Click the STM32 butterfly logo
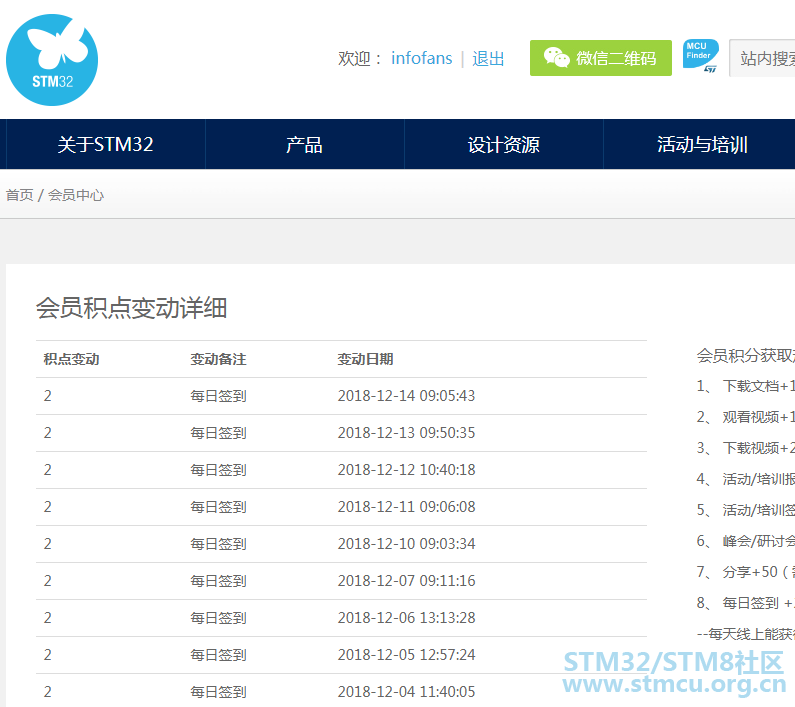 pyautogui.click(x=52, y=60)
